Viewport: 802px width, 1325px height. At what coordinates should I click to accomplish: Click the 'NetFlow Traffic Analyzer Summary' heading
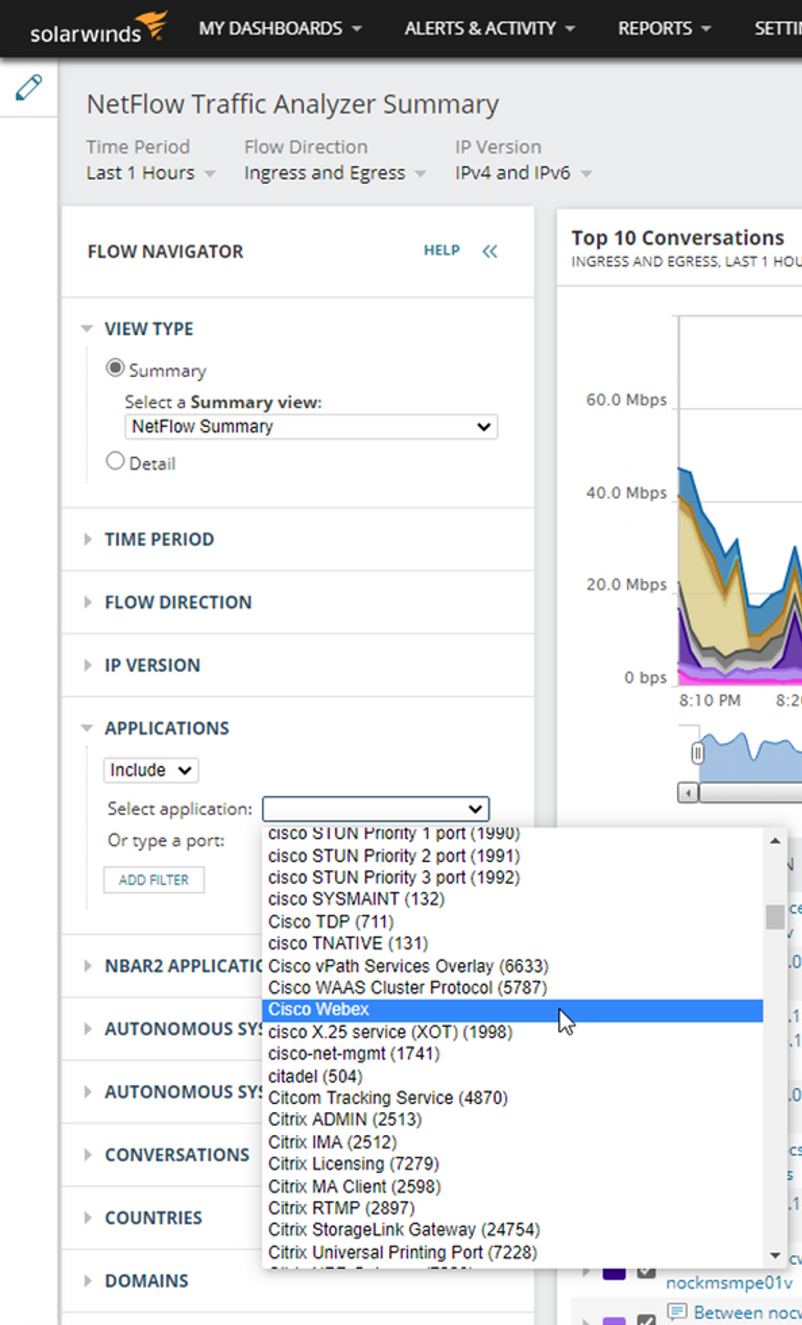coord(293,105)
